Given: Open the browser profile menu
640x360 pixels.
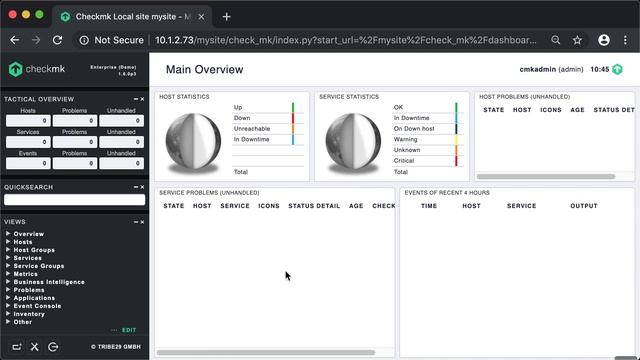Looking at the screenshot, I should pyautogui.click(x=604, y=40).
